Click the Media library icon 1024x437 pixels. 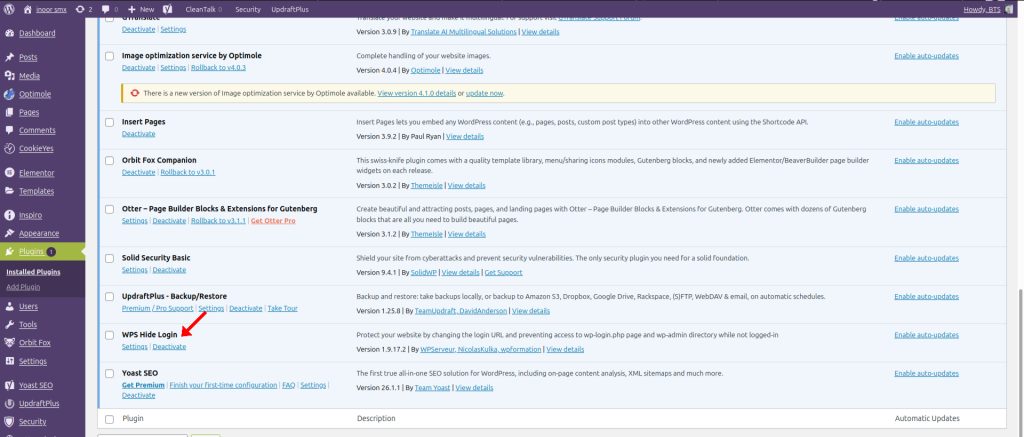pos(9,75)
